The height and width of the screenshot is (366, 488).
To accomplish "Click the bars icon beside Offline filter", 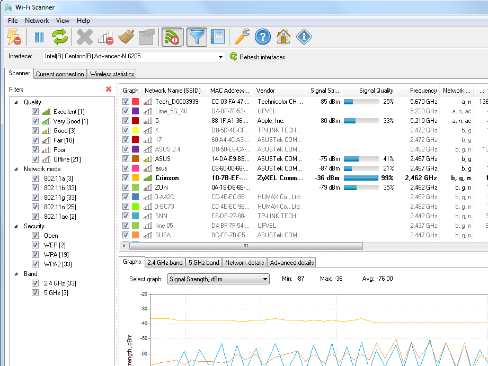I will 46,159.
